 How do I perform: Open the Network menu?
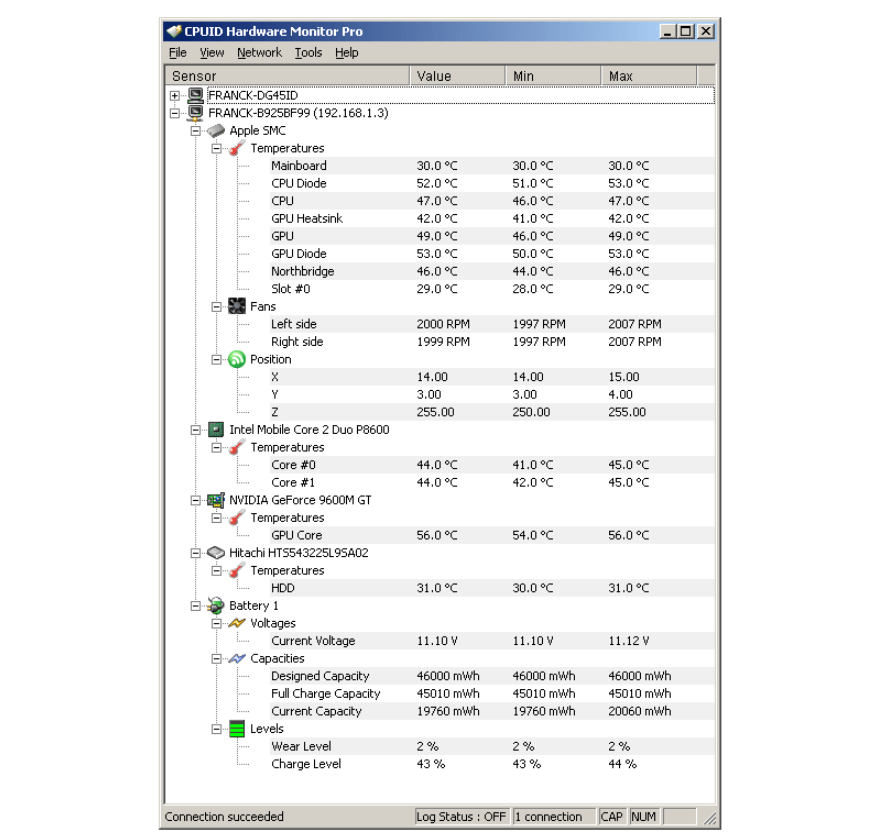pyautogui.click(x=259, y=53)
